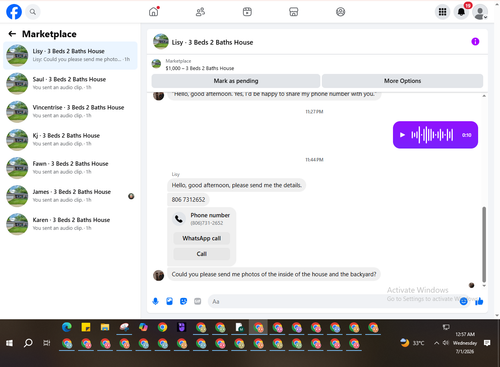Click message text '806 7312652'
The image size is (500, 367).
(x=188, y=200)
